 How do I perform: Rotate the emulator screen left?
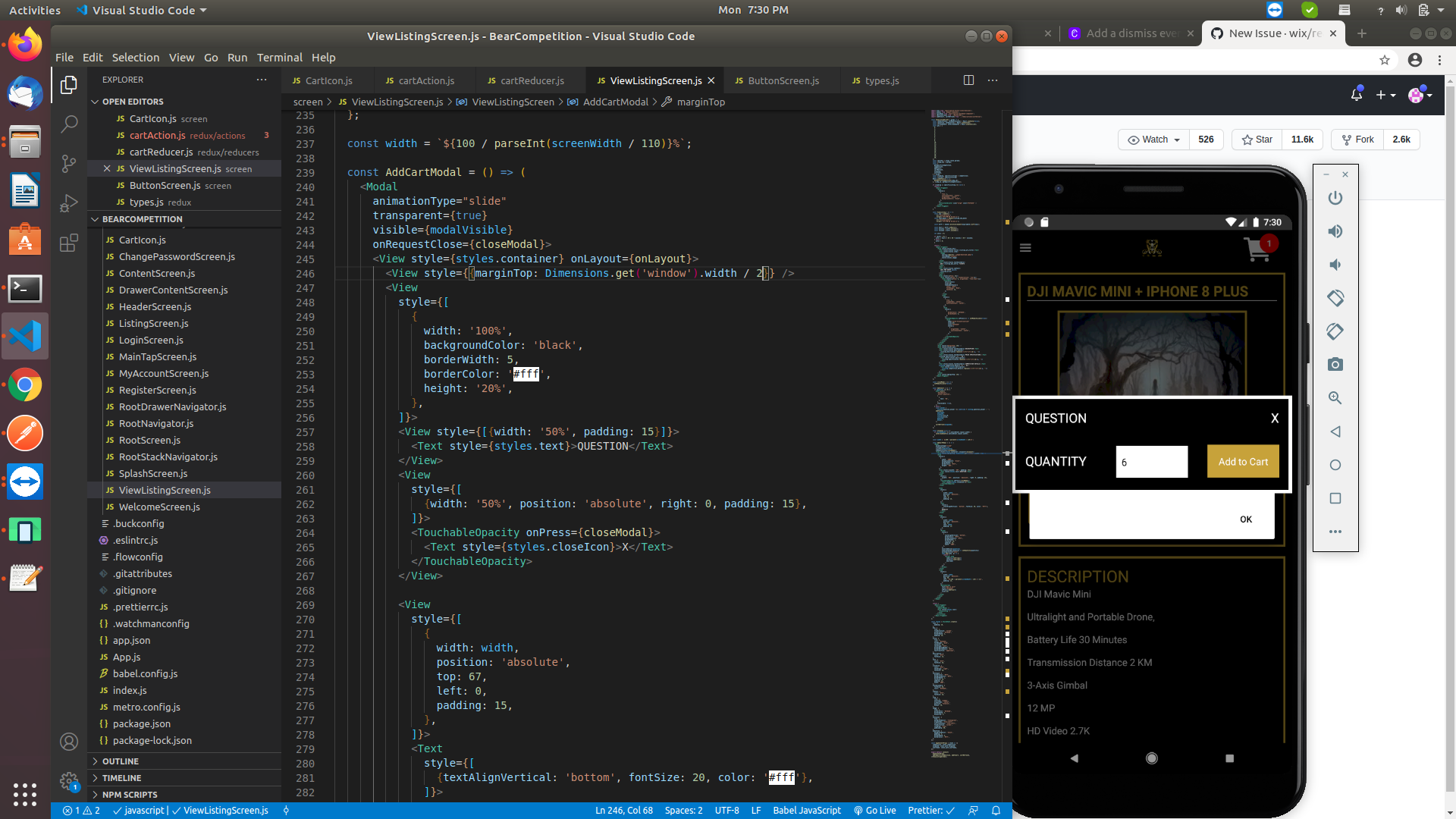tap(1335, 331)
